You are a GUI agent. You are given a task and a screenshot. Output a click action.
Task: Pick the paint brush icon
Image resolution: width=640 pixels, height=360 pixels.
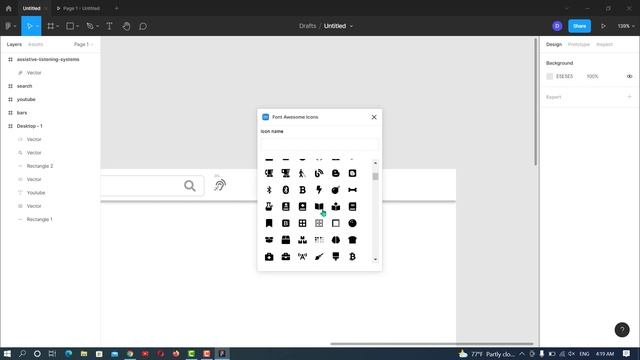pyautogui.click(x=336, y=257)
